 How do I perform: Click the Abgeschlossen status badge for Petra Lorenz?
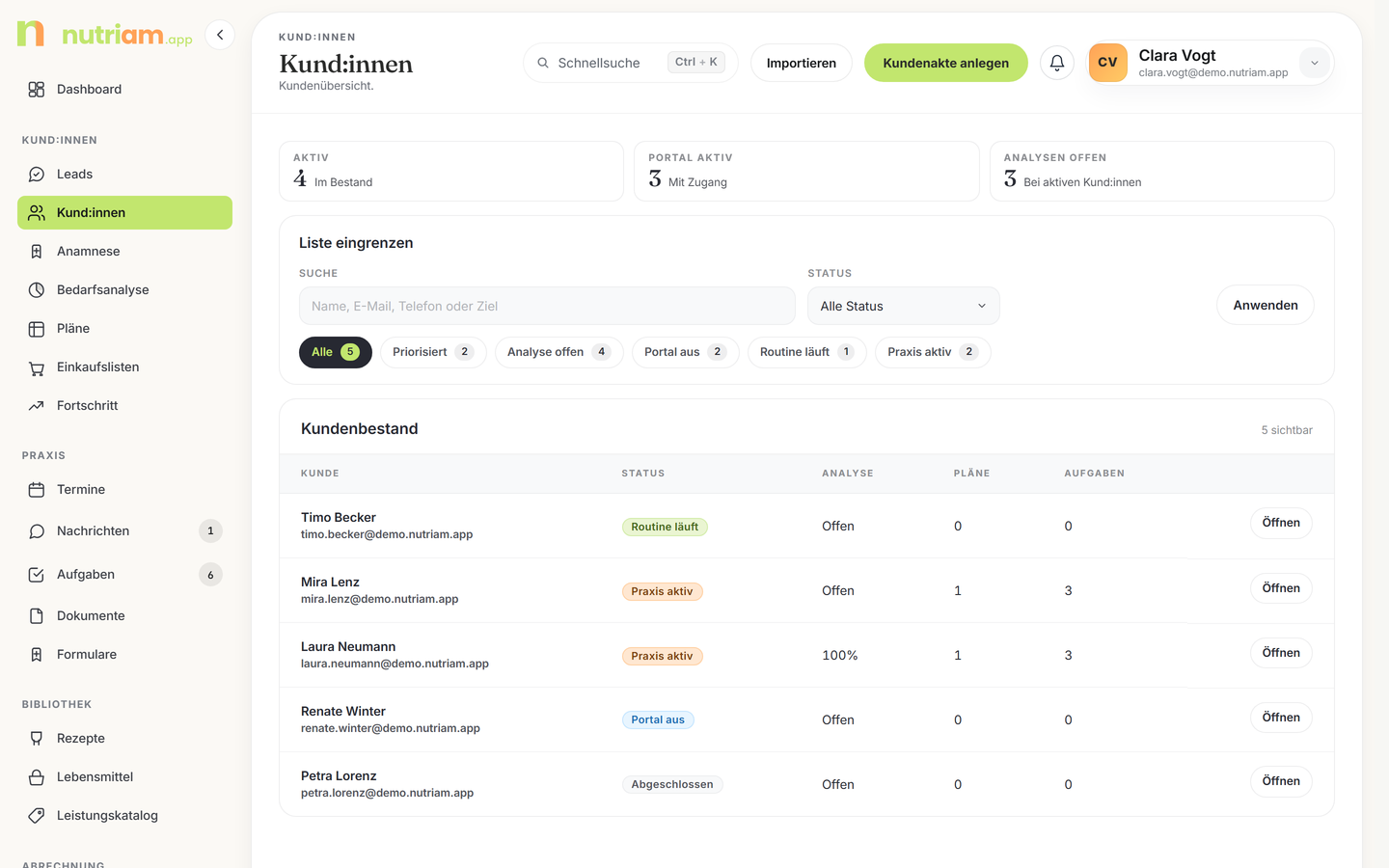coord(672,785)
